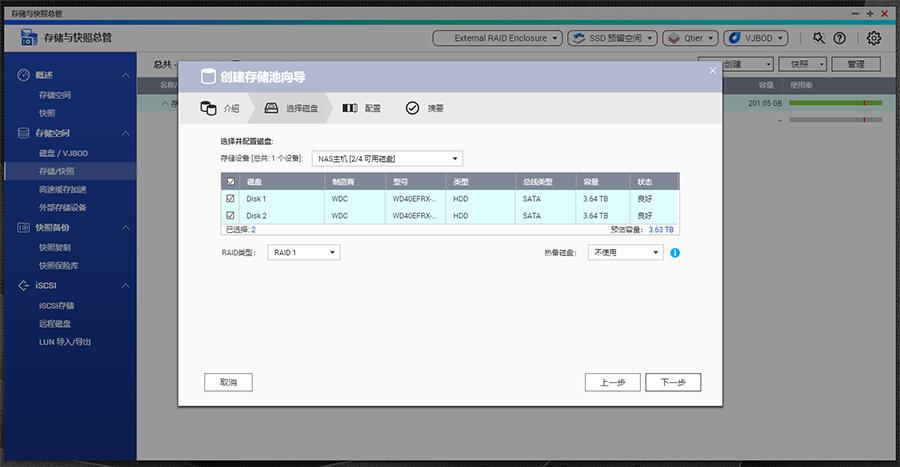Click the 下一步 button
This screenshot has height=467, width=900.
point(673,382)
